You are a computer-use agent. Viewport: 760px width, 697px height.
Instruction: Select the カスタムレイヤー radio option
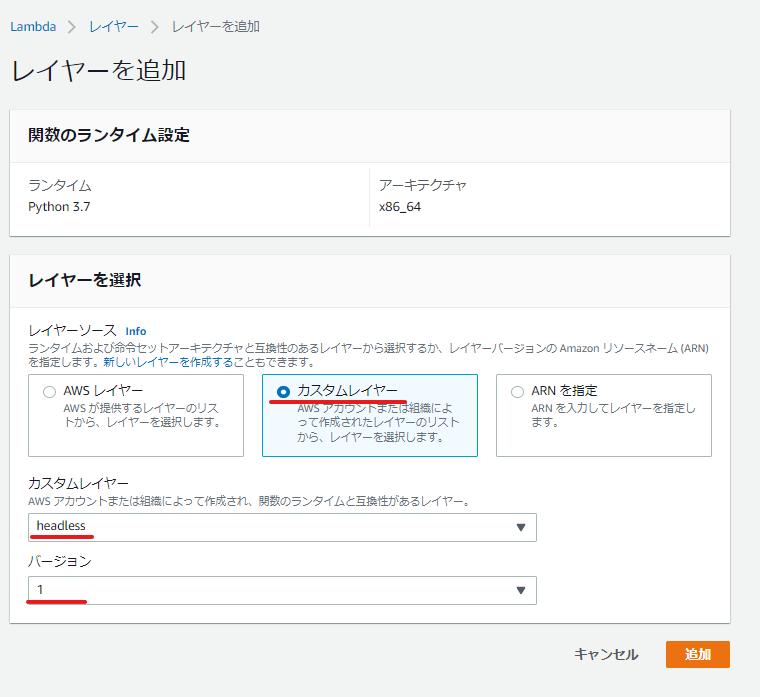[284, 392]
